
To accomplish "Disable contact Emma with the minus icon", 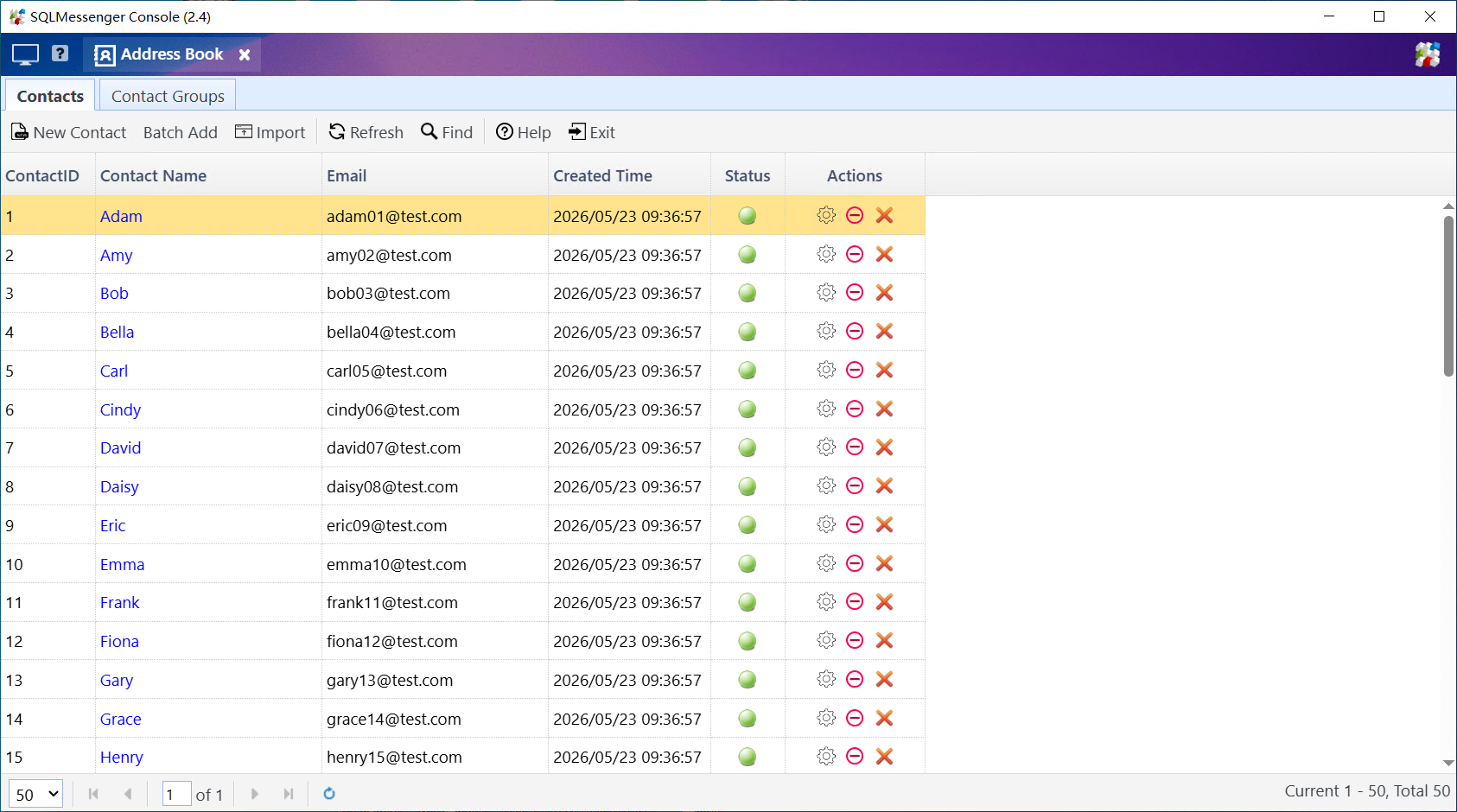I will [x=855, y=563].
